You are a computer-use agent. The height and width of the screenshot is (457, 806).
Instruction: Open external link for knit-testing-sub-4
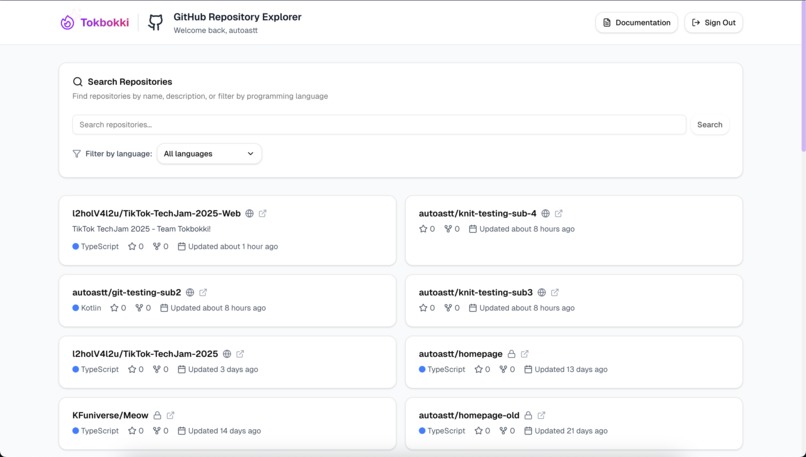559,213
